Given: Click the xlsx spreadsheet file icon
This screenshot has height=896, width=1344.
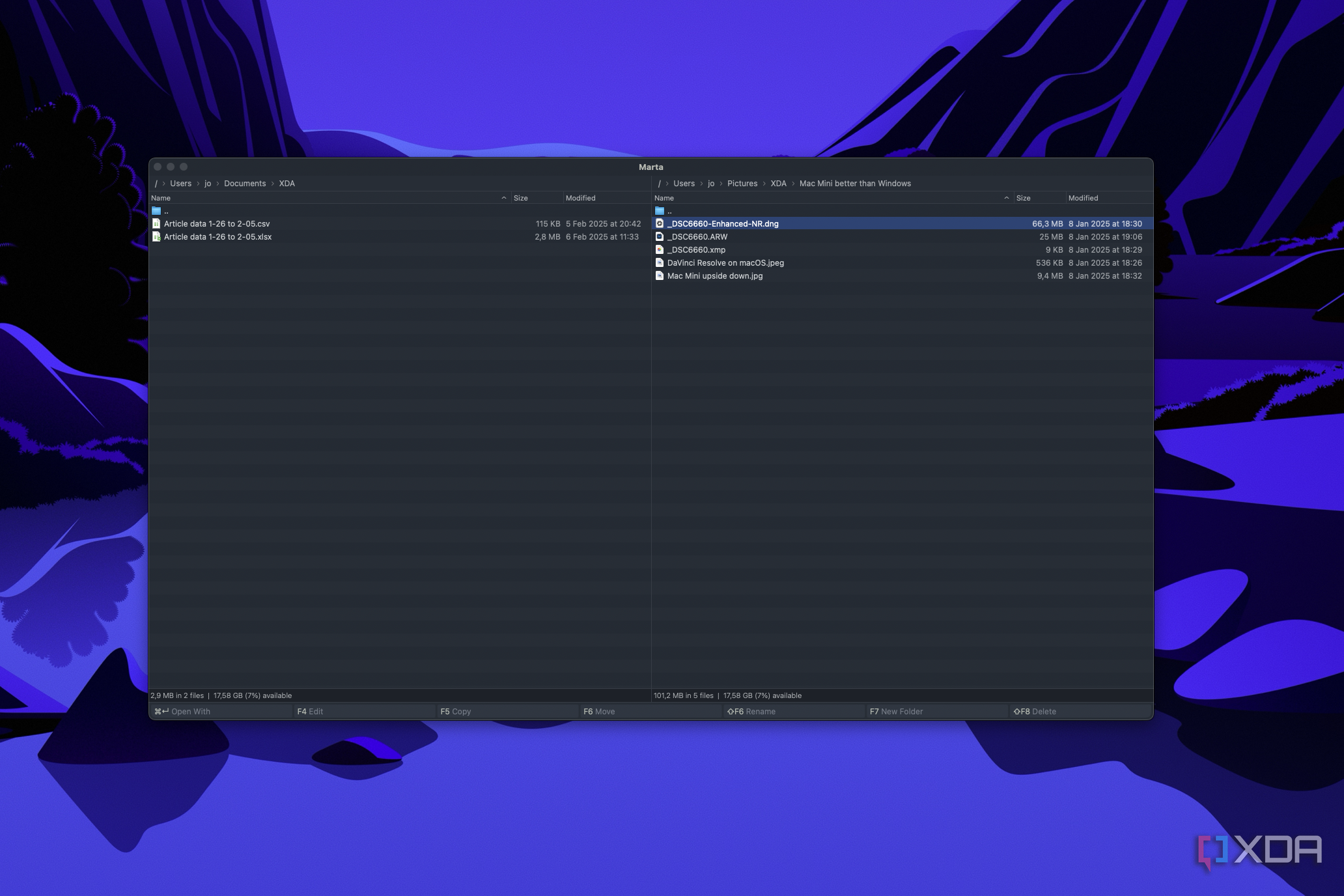Looking at the screenshot, I should point(156,237).
